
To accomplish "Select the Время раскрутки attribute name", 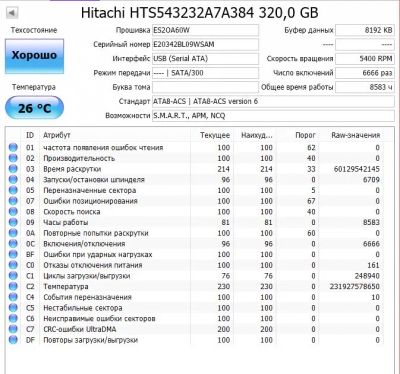I will tap(72, 169).
